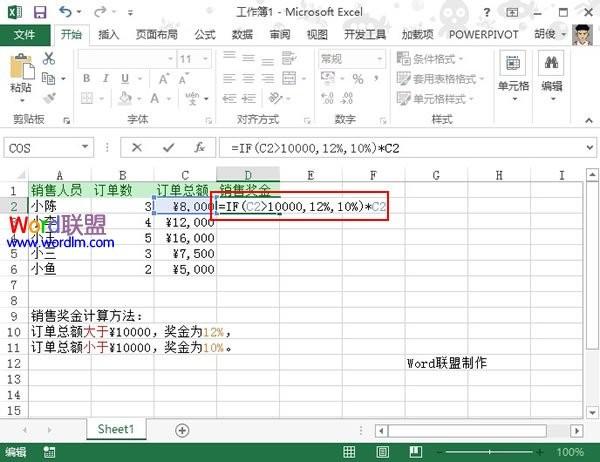The image size is (600, 462).
Task: Click the user account name 胡俊
Action: (545, 34)
